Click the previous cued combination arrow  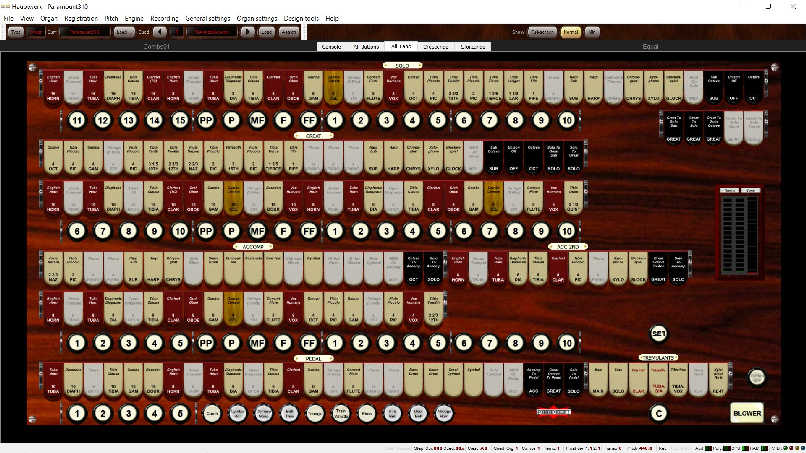point(160,32)
